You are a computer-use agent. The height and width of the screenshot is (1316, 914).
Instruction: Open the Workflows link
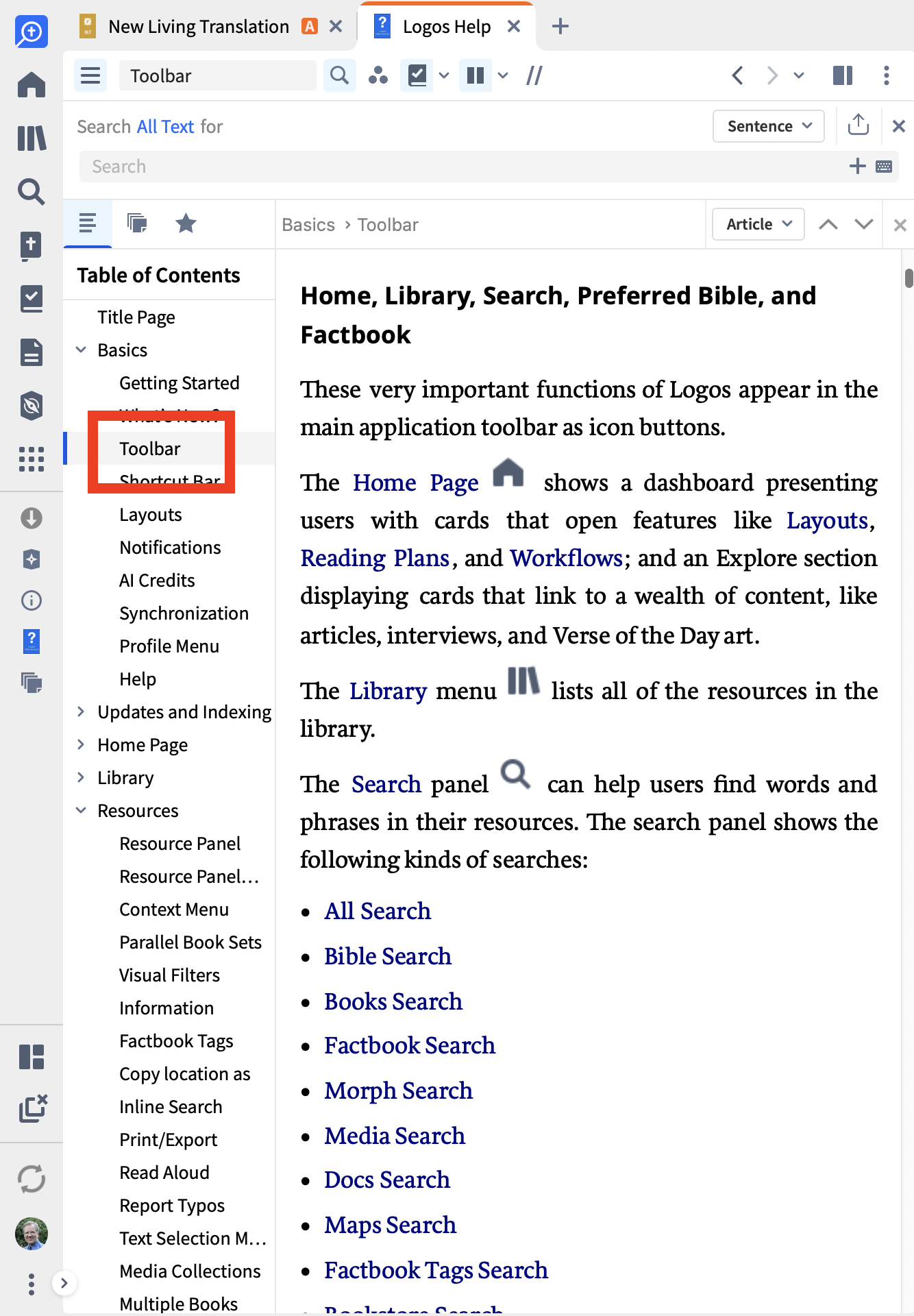(x=567, y=559)
